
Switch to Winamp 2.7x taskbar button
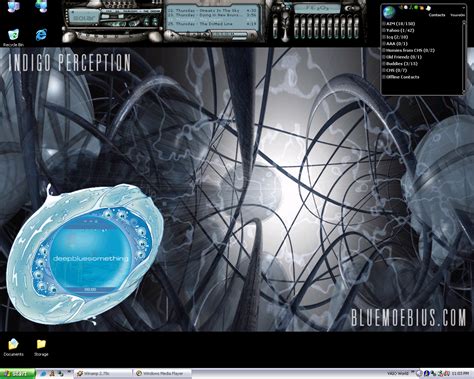coord(103,374)
